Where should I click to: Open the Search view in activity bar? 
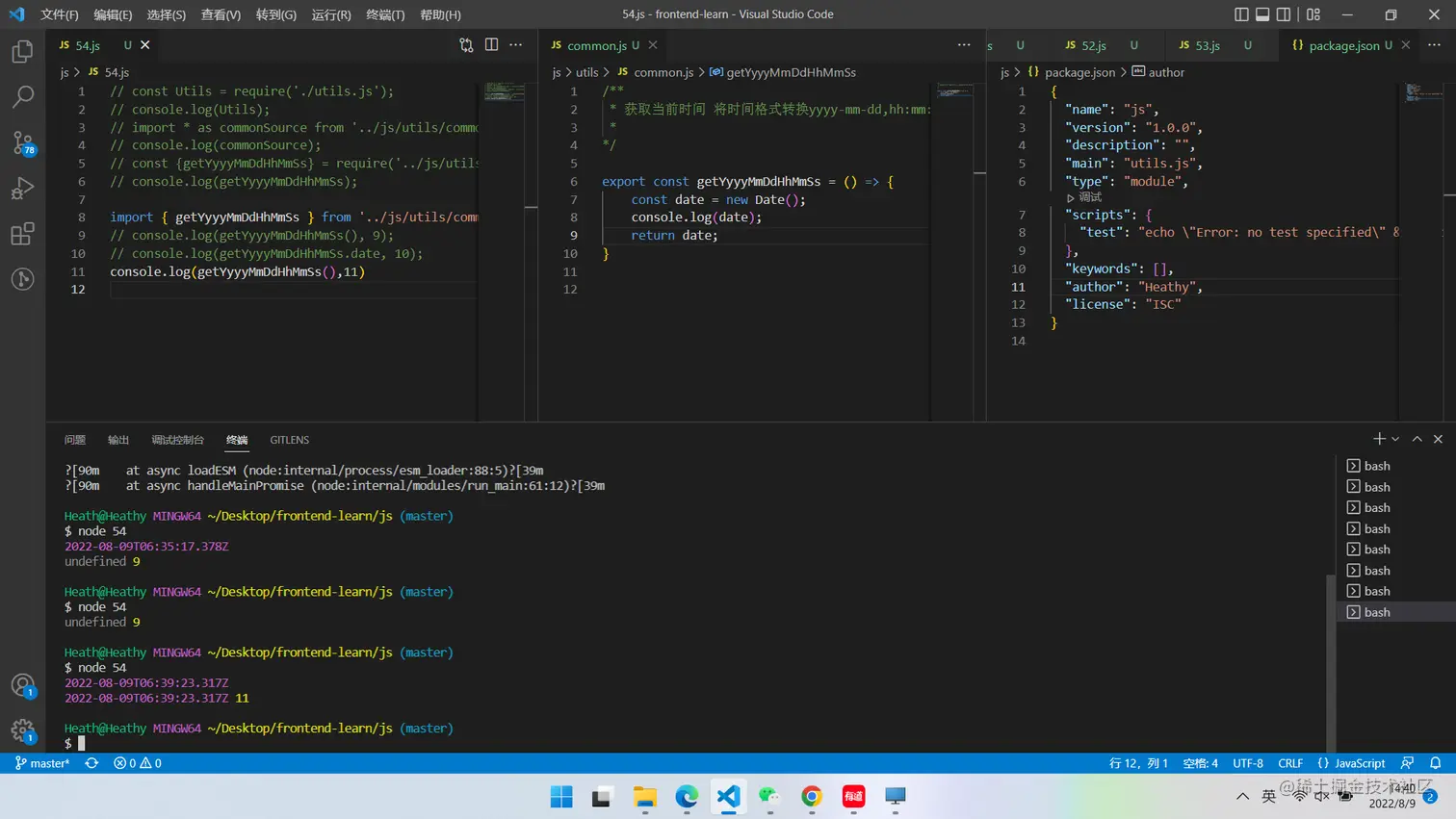[x=22, y=96]
